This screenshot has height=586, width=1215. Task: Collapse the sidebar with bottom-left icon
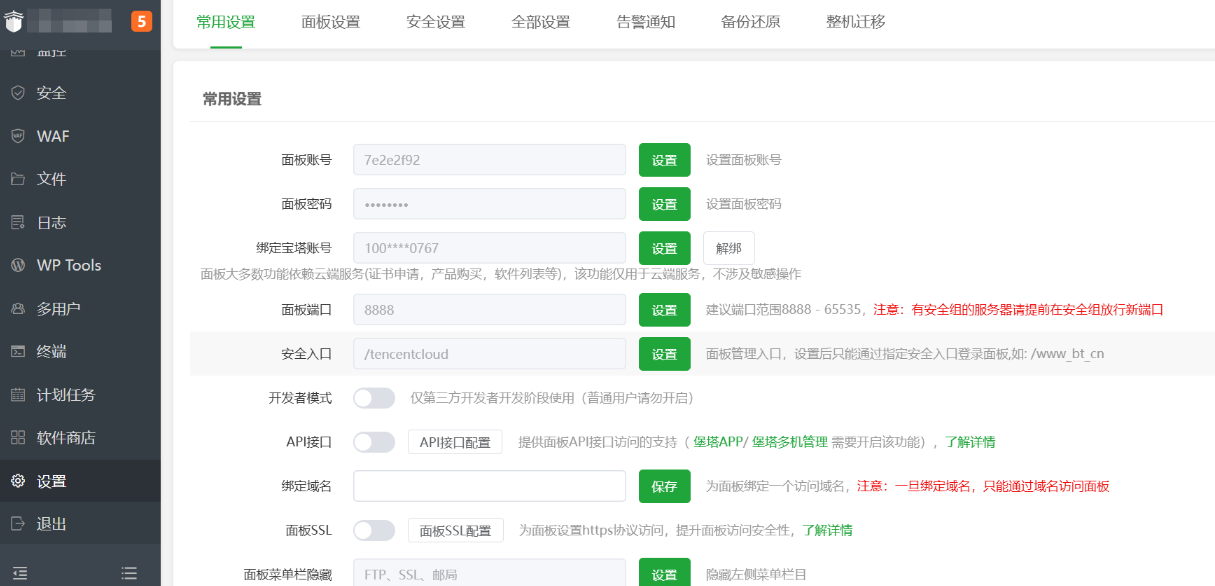(x=20, y=573)
